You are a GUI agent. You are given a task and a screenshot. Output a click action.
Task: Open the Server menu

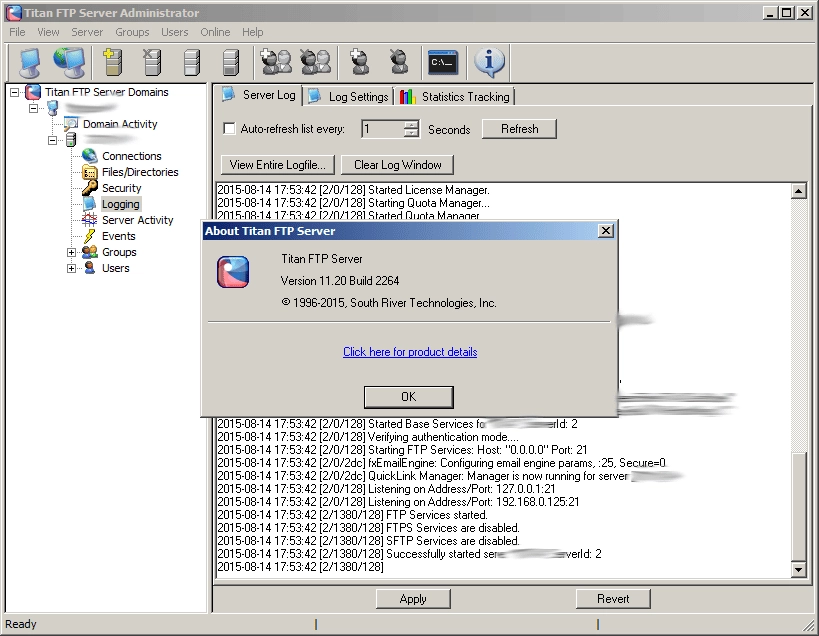tap(87, 32)
